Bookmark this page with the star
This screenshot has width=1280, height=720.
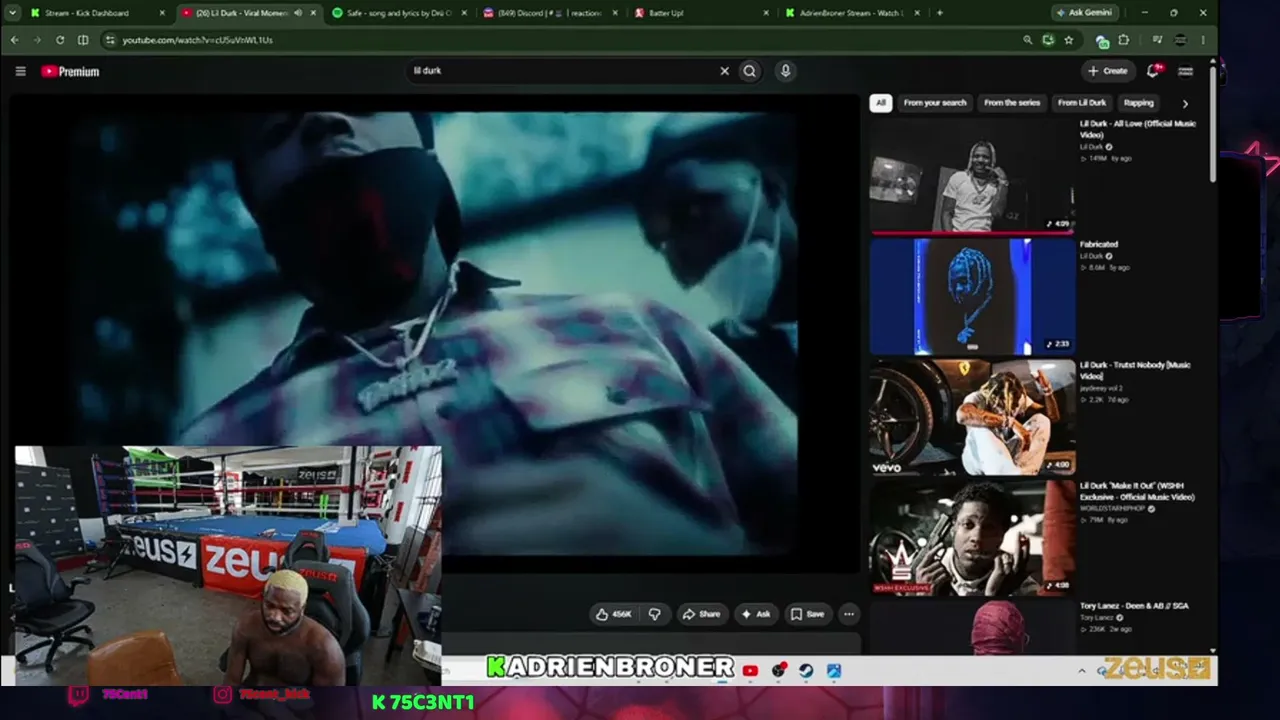coord(1069,40)
